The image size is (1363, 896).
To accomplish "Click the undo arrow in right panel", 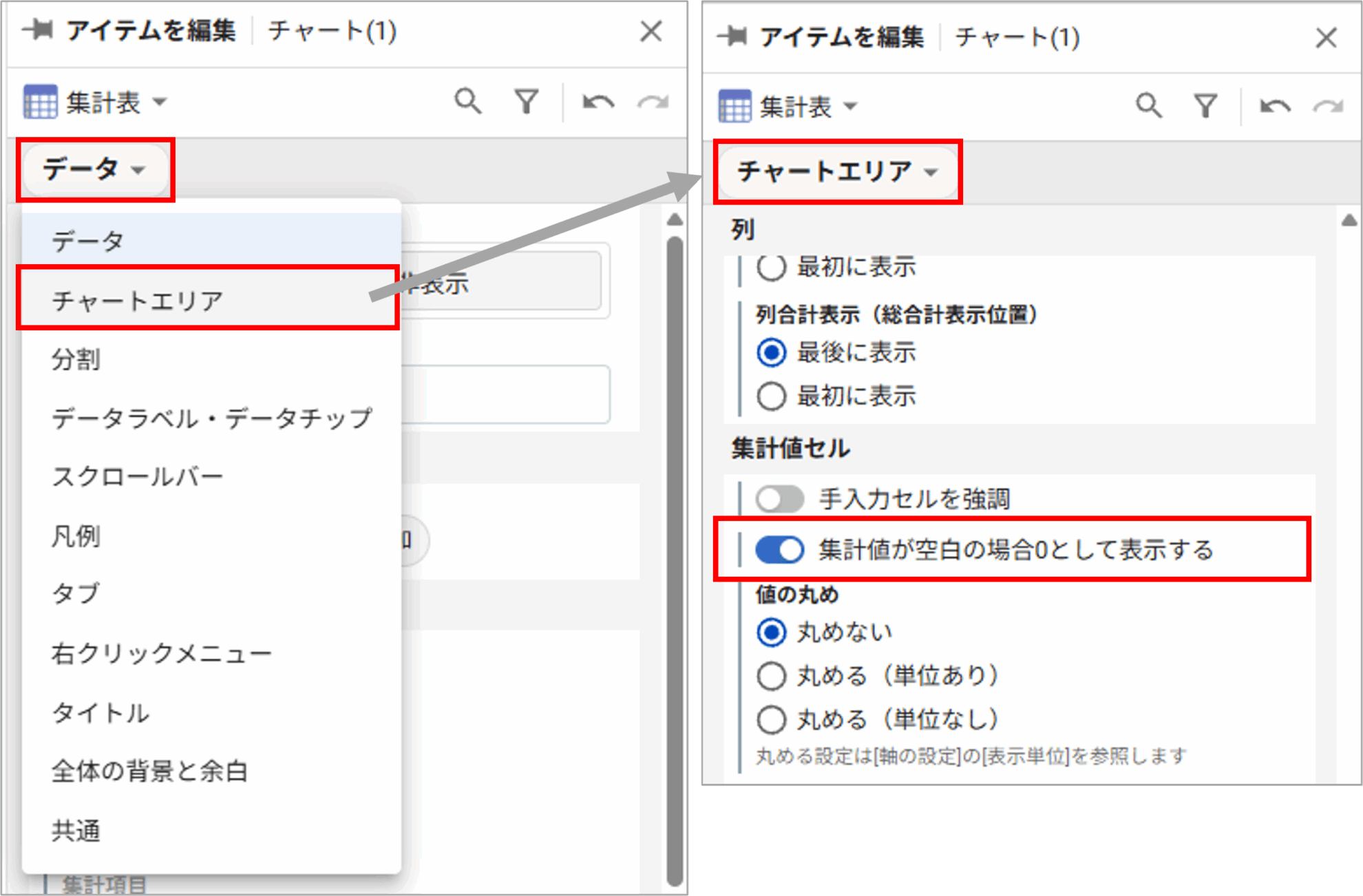I will [1275, 106].
